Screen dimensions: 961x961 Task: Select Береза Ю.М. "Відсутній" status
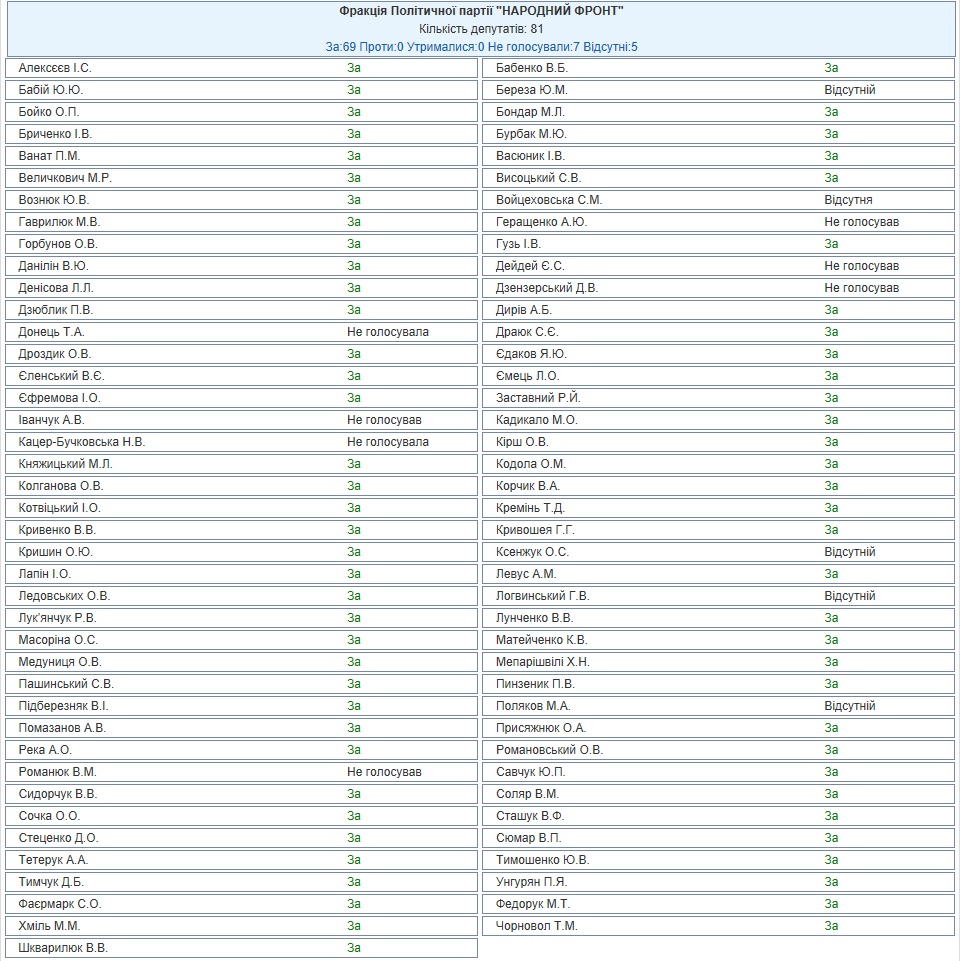849,90
